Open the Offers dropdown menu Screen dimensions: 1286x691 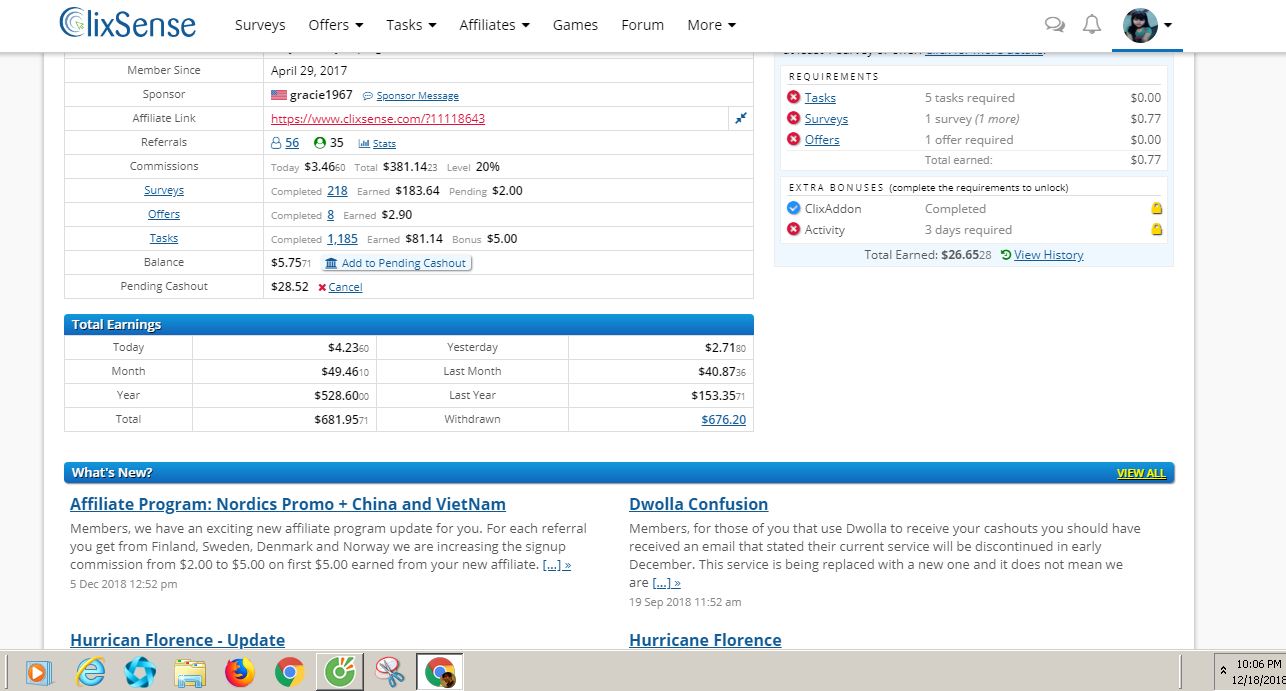coord(336,25)
